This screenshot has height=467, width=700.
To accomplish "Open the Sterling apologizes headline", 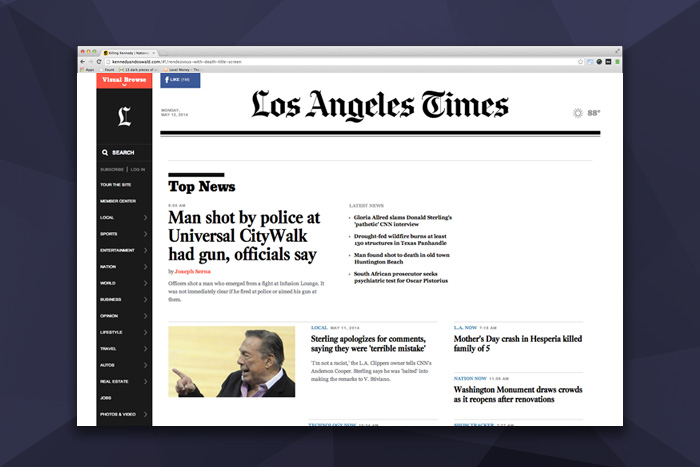I will pos(368,343).
